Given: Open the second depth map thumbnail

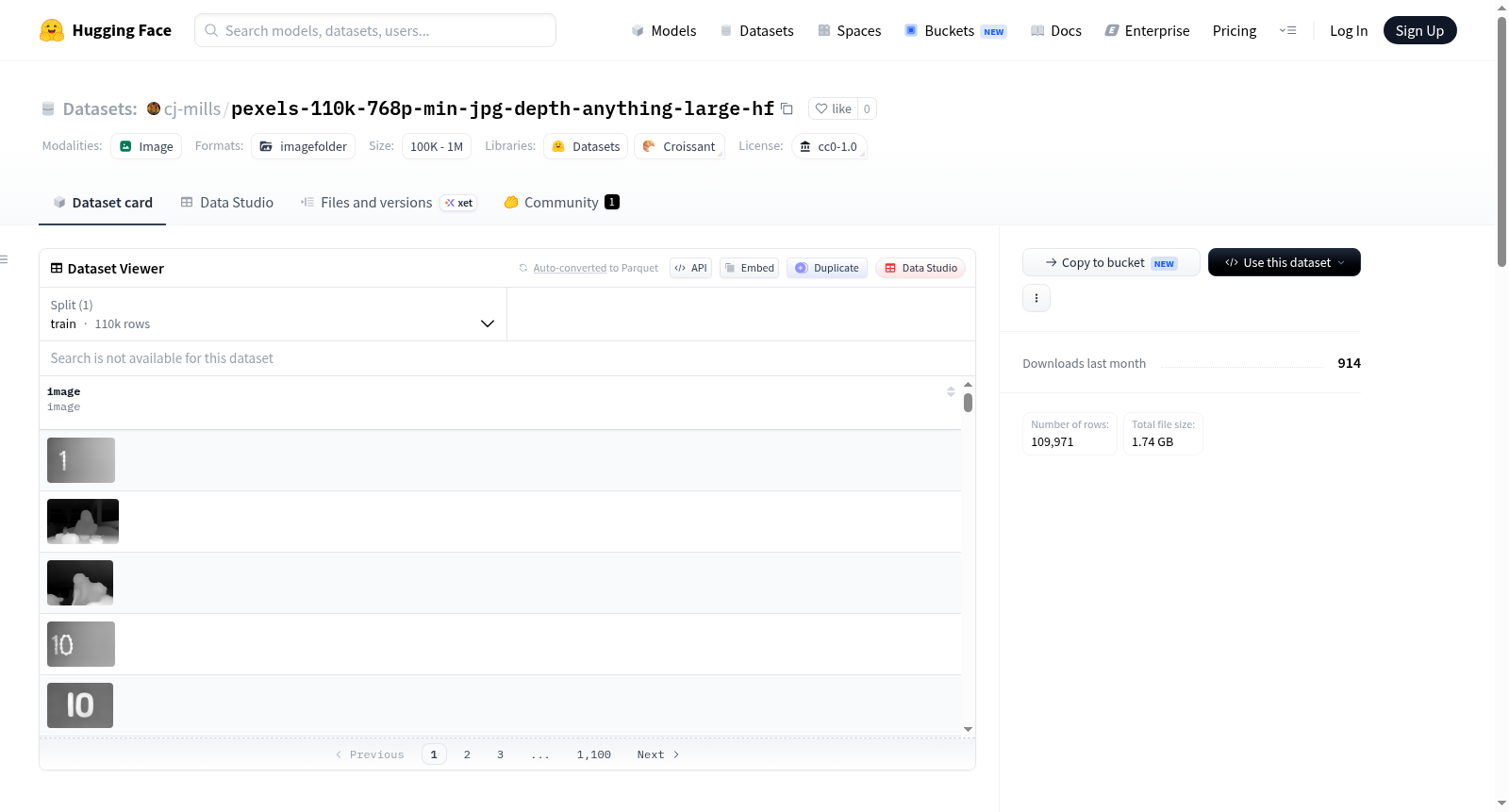Looking at the screenshot, I should [83, 522].
